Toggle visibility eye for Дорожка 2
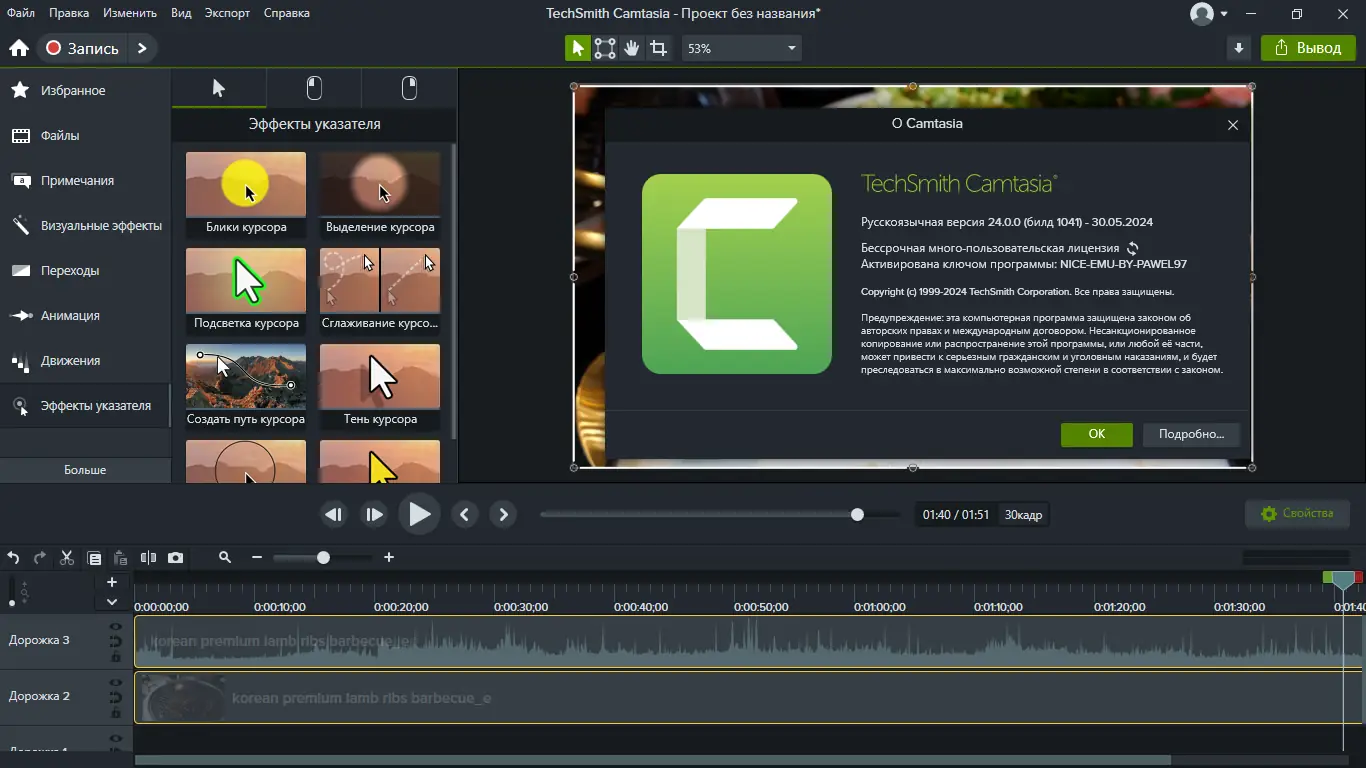Viewport: 1366px width, 768px height. click(116, 683)
